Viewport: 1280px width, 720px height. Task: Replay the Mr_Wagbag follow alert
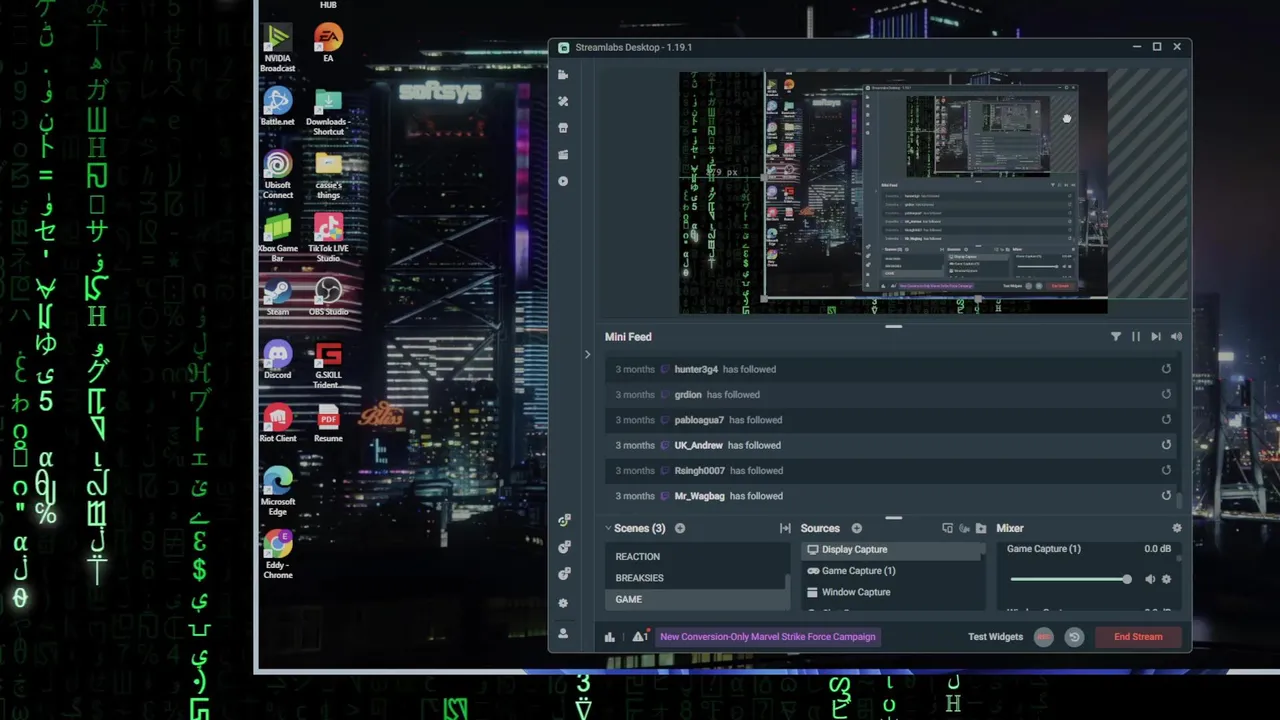coord(1166,496)
